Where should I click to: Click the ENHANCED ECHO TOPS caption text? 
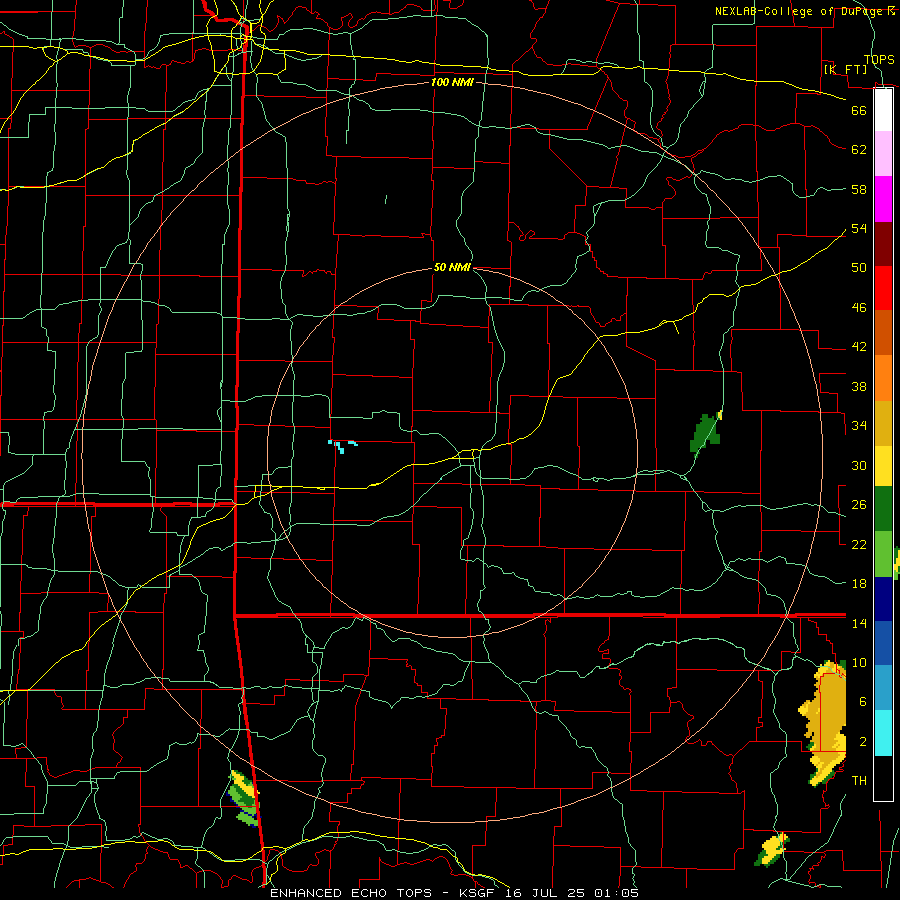351,893
